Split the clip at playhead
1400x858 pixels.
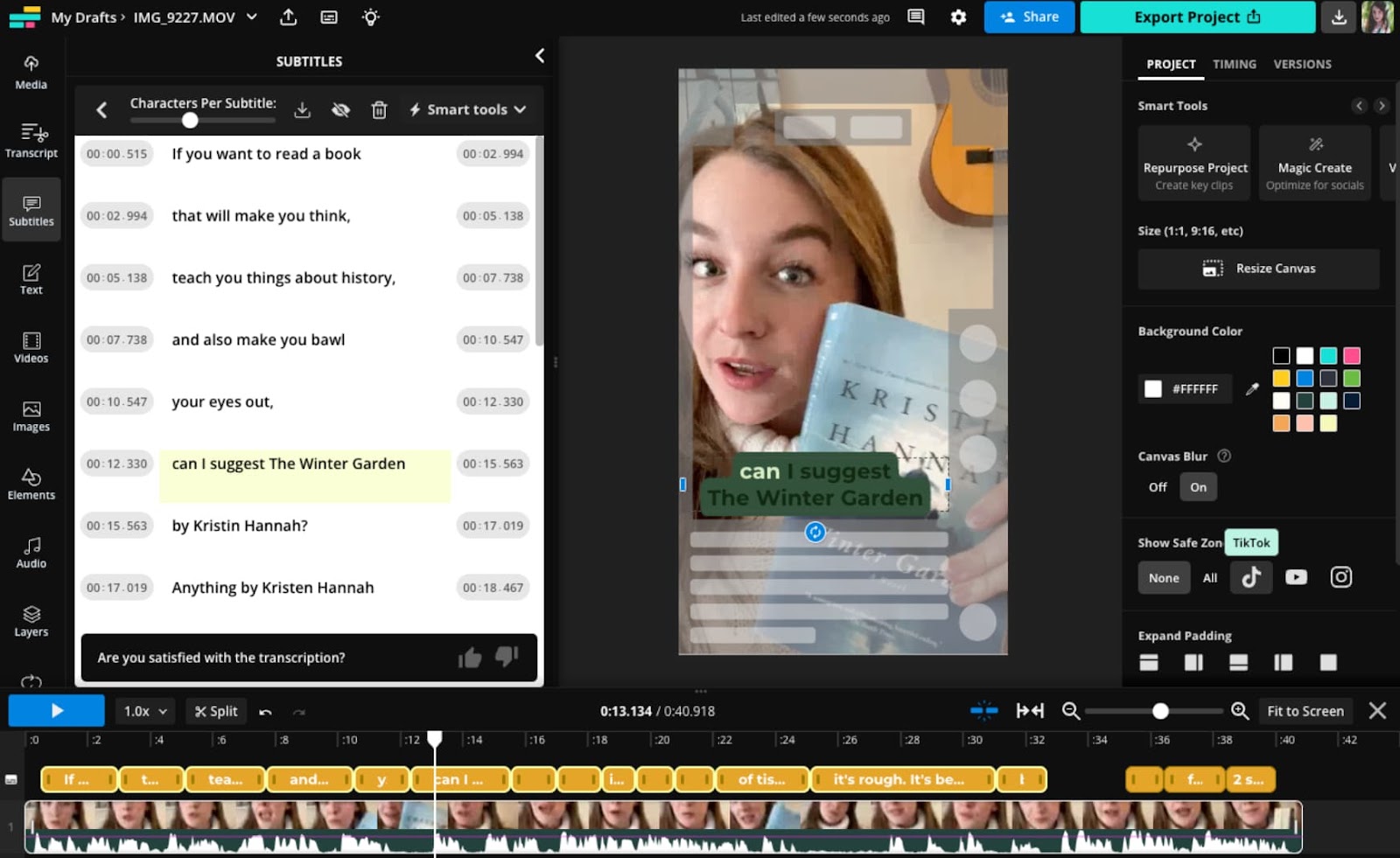pyautogui.click(x=216, y=711)
